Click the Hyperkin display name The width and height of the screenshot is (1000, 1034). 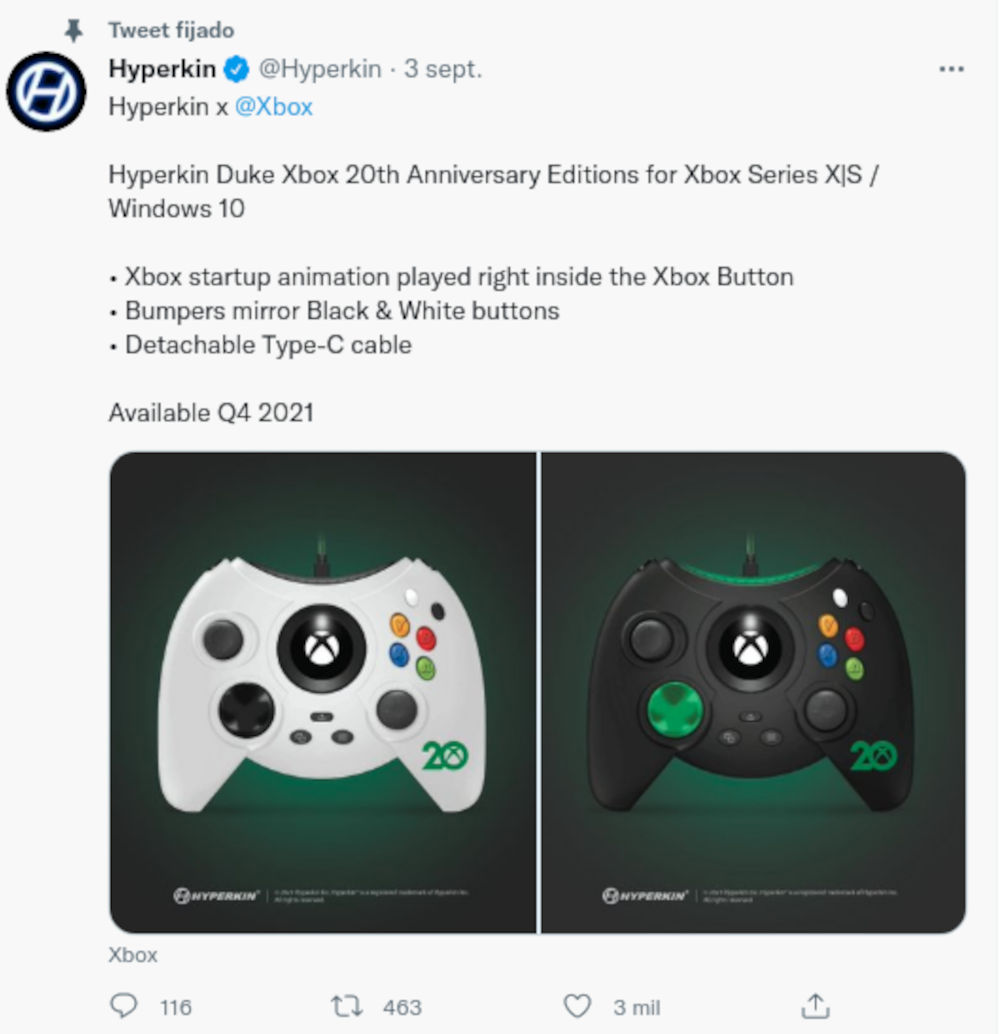[x=162, y=70]
